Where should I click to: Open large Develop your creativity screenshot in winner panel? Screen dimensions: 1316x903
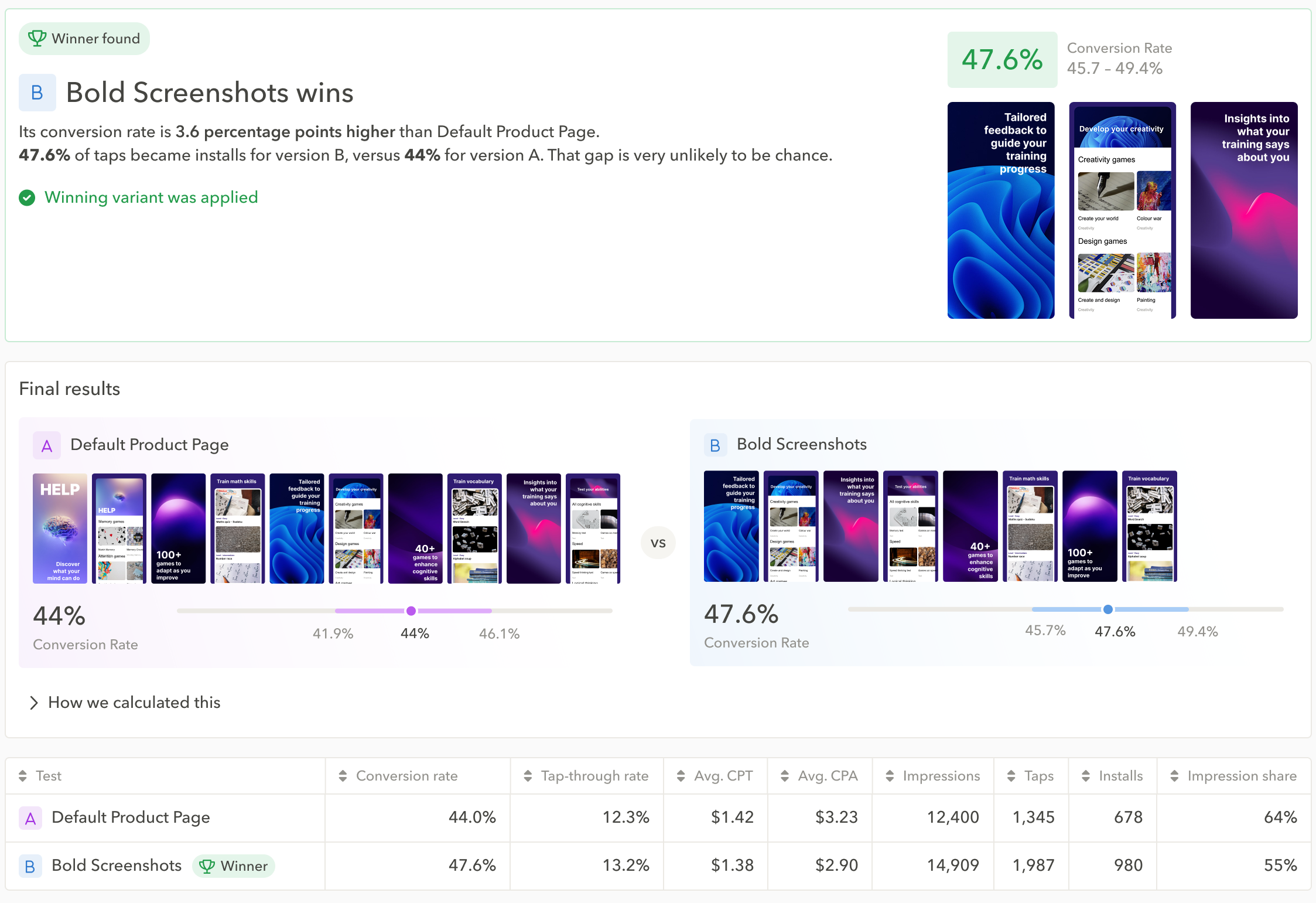(1123, 210)
